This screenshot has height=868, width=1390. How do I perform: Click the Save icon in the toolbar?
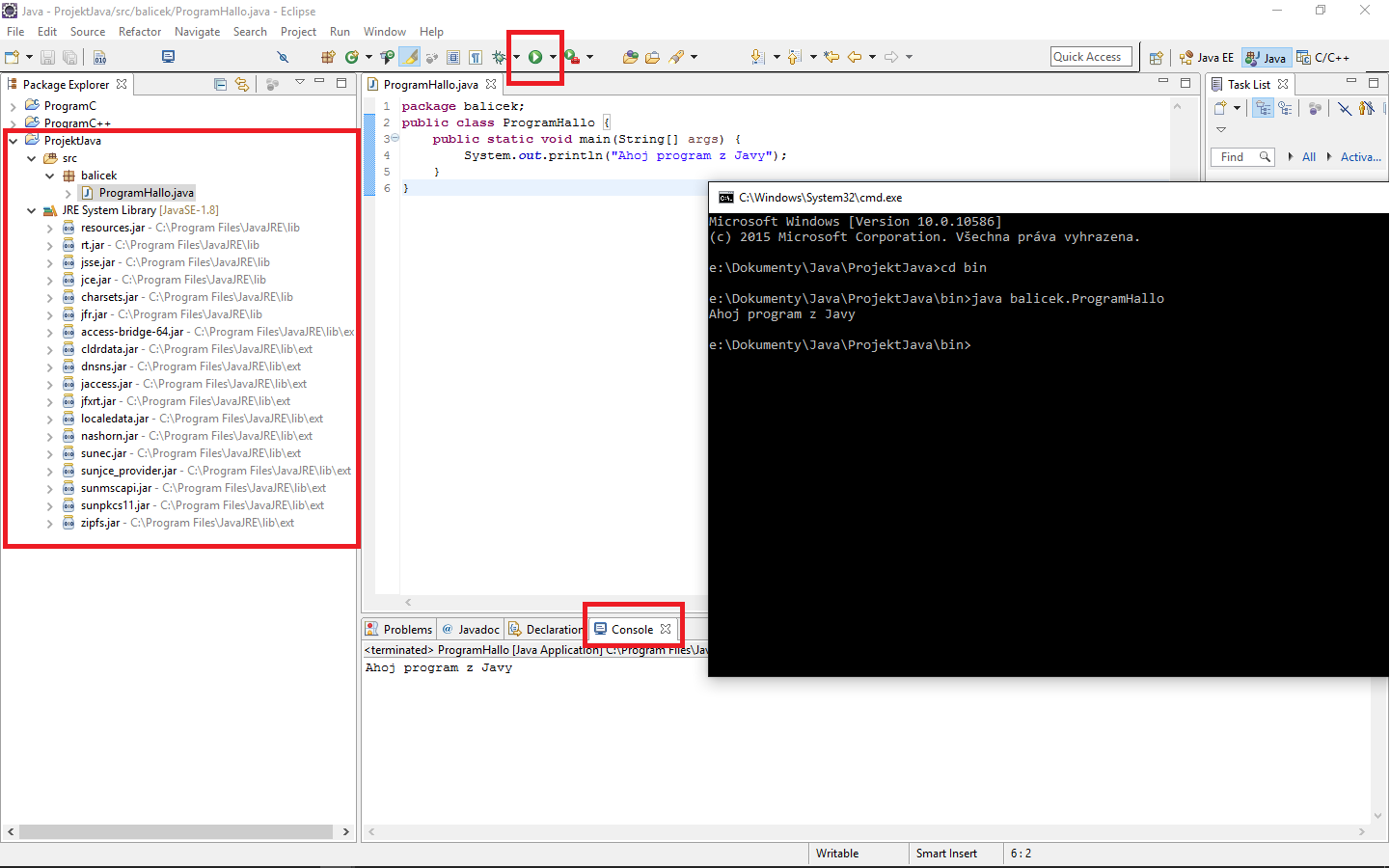point(47,57)
